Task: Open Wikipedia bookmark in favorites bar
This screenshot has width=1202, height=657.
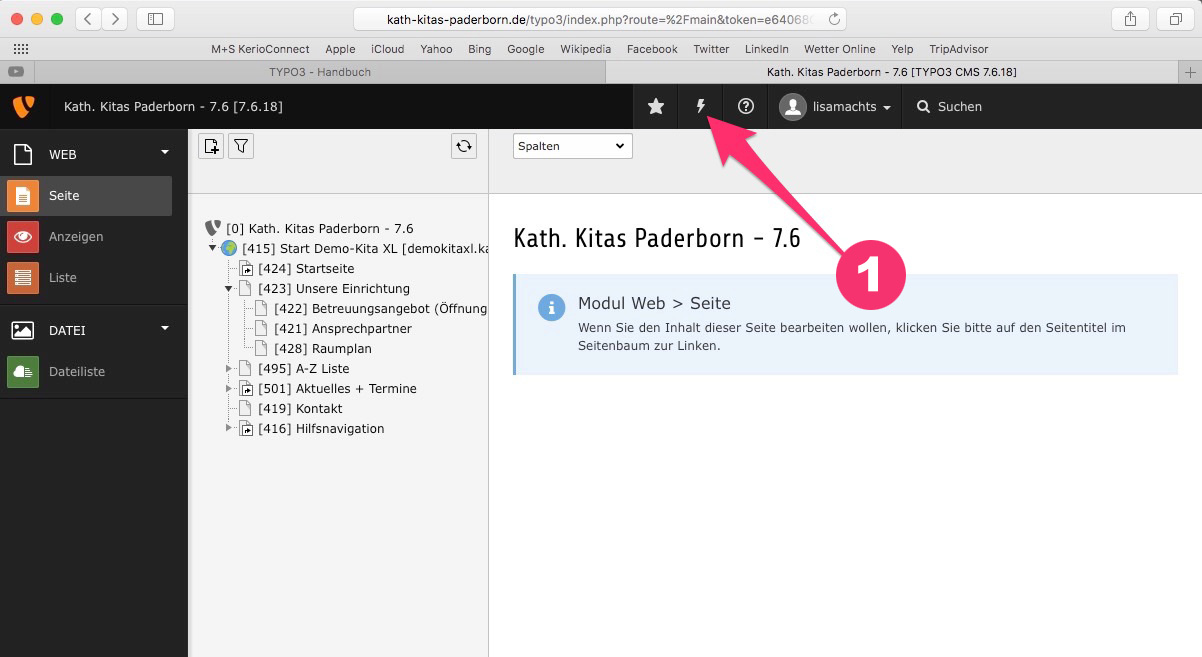Action: pos(585,49)
